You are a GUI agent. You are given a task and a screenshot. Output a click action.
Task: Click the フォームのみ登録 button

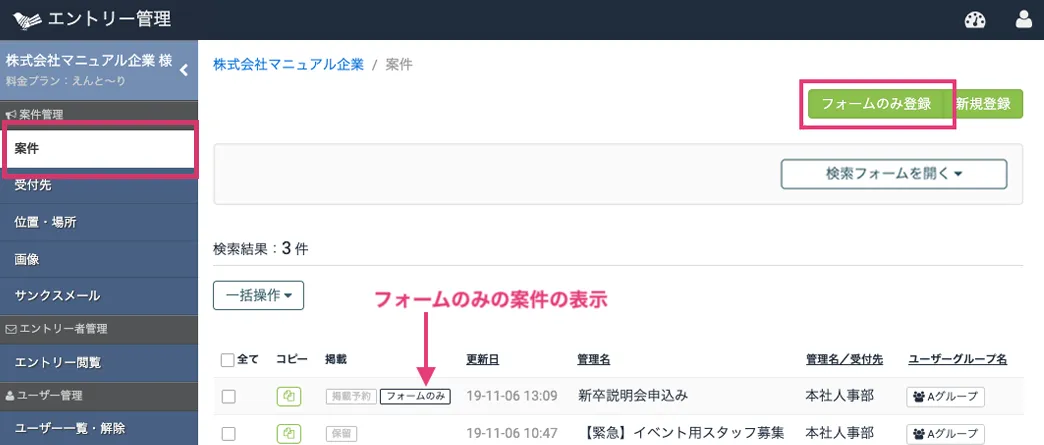875,104
